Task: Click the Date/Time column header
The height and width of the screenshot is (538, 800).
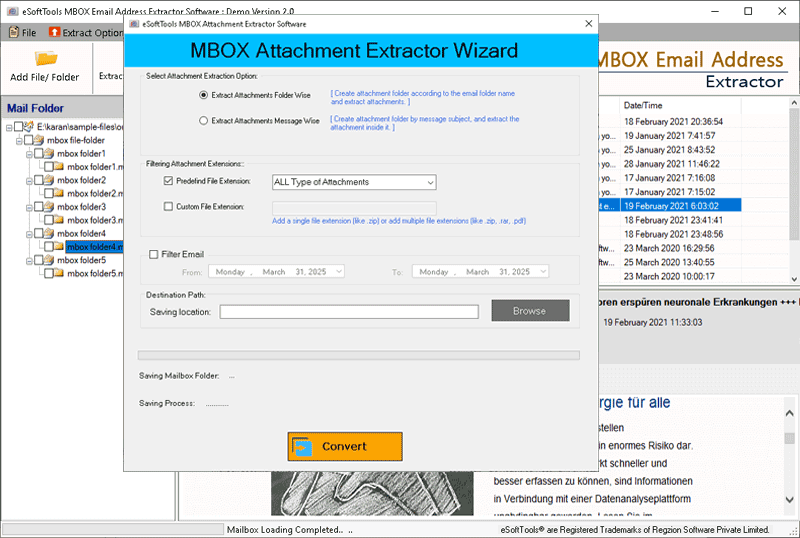Action: click(680, 105)
